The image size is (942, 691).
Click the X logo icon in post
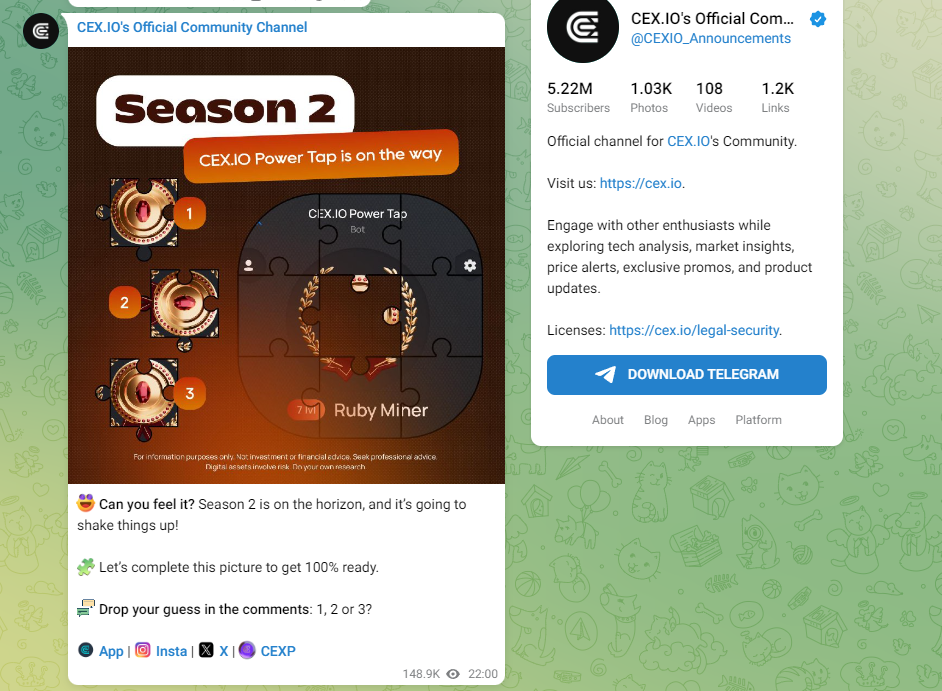[x=206, y=650]
